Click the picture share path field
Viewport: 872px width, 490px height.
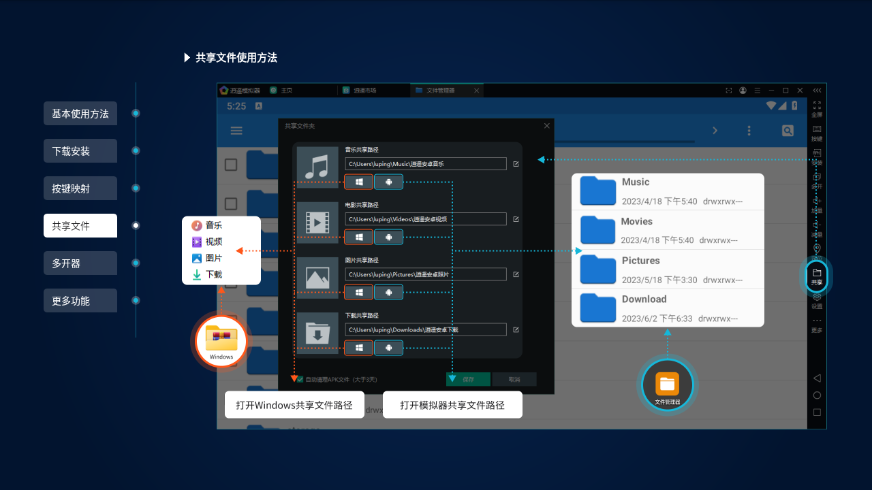tap(425, 274)
